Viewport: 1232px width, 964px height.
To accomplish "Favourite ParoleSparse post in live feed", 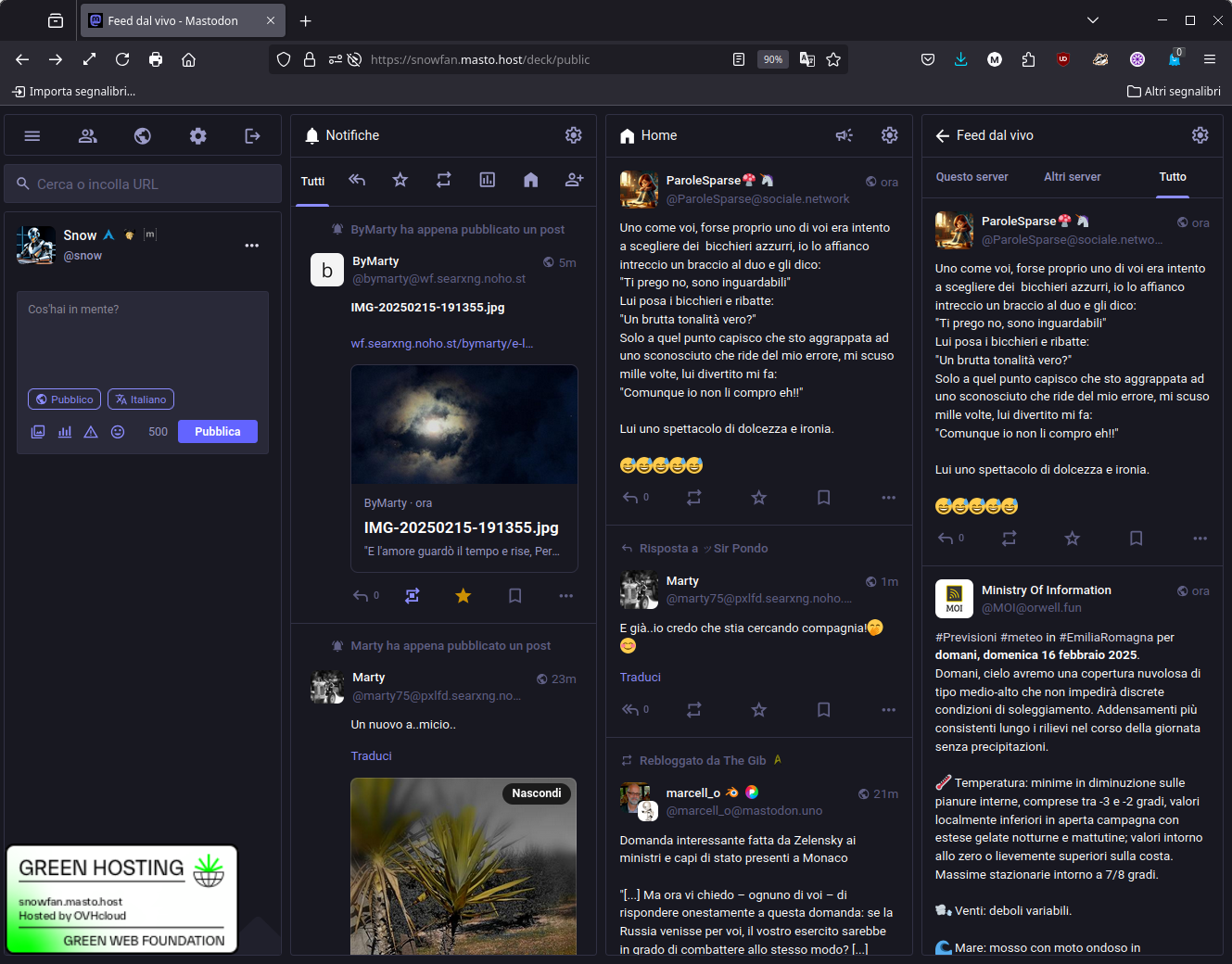I will coord(1073,539).
